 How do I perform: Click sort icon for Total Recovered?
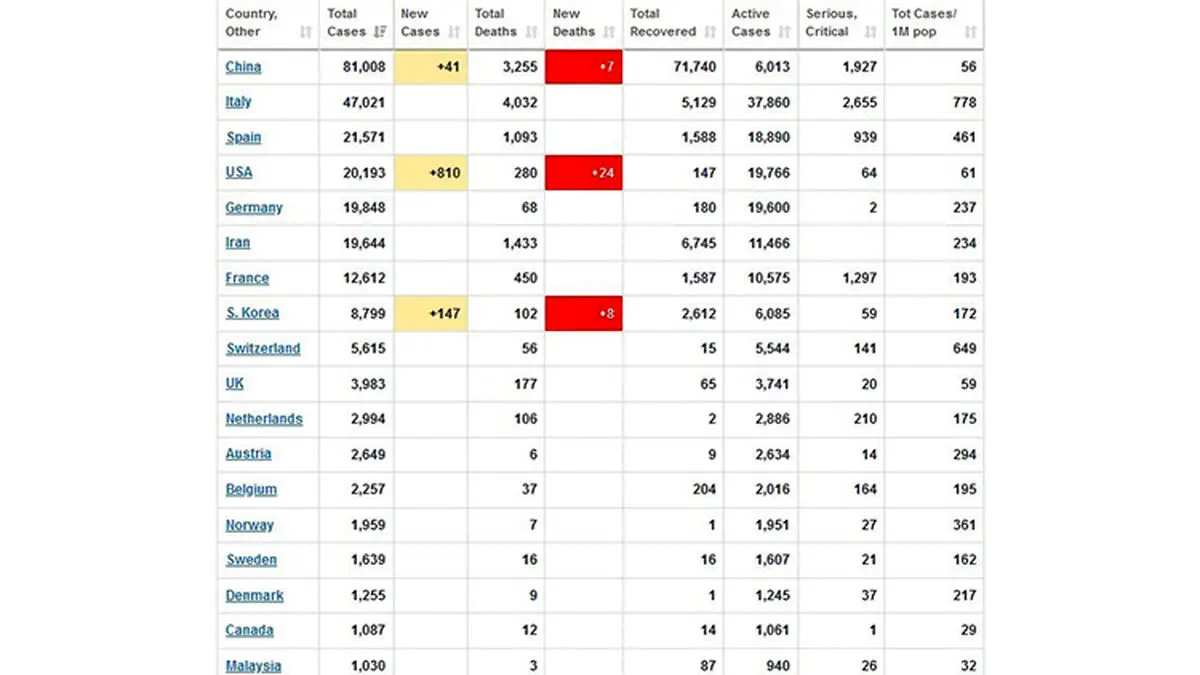coord(710,32)
